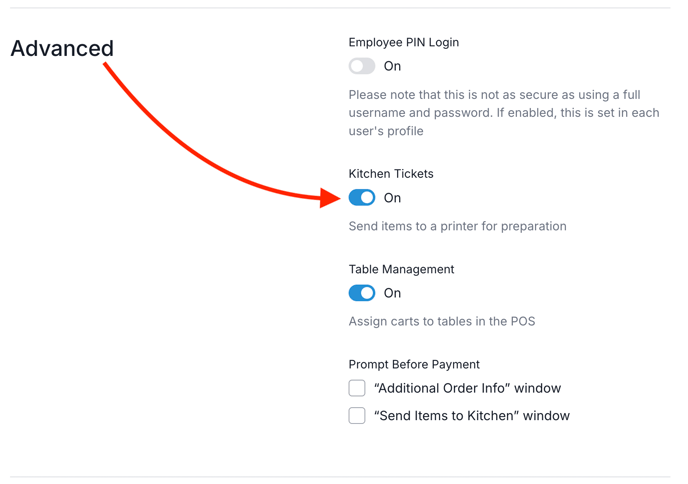This screenshot has width=688, height=484.
Task: Click "On" text beside Kitchen Tickets switch
Action: (392, 198)
